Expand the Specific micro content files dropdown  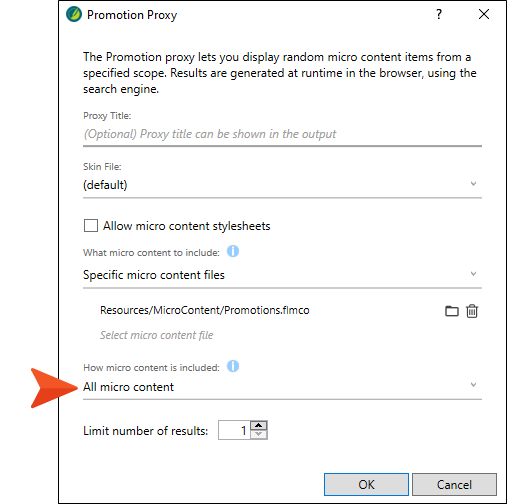click(x=282, y=275)
